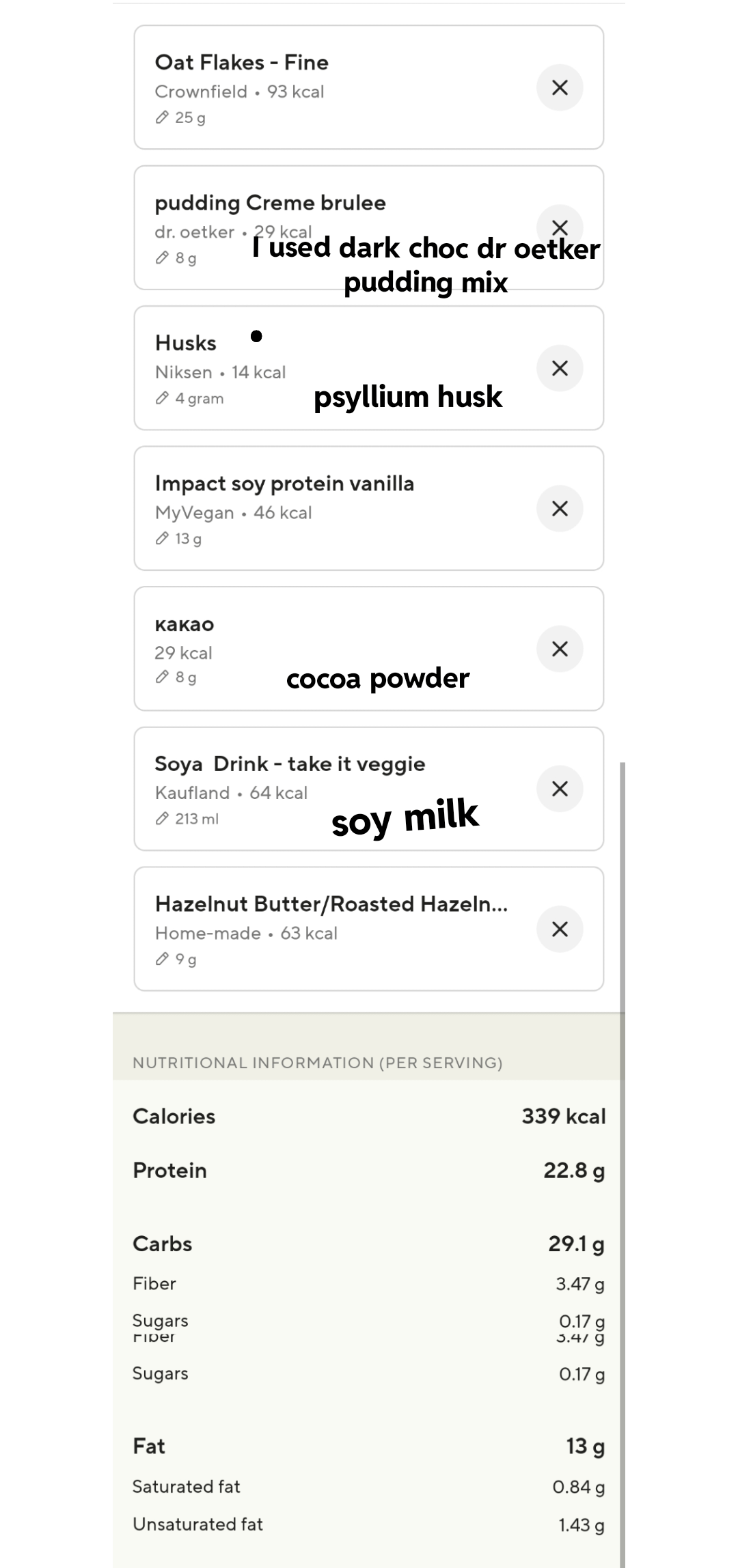
Task: Remove the pudding Creme brulee ingredient
Action: tap(560, 227)
